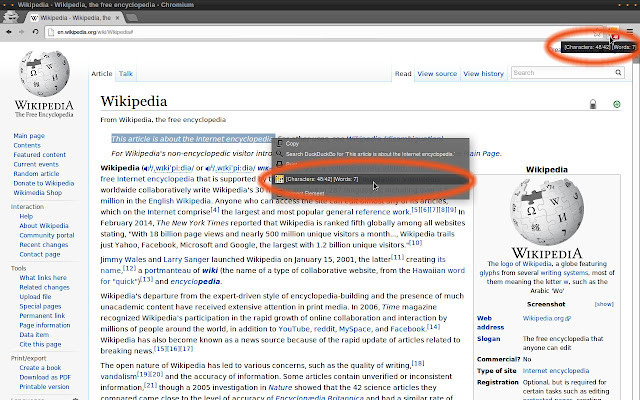Click the Copy icon in the context menu
This screenshot has height=400, width=640.
pos(279,143)
